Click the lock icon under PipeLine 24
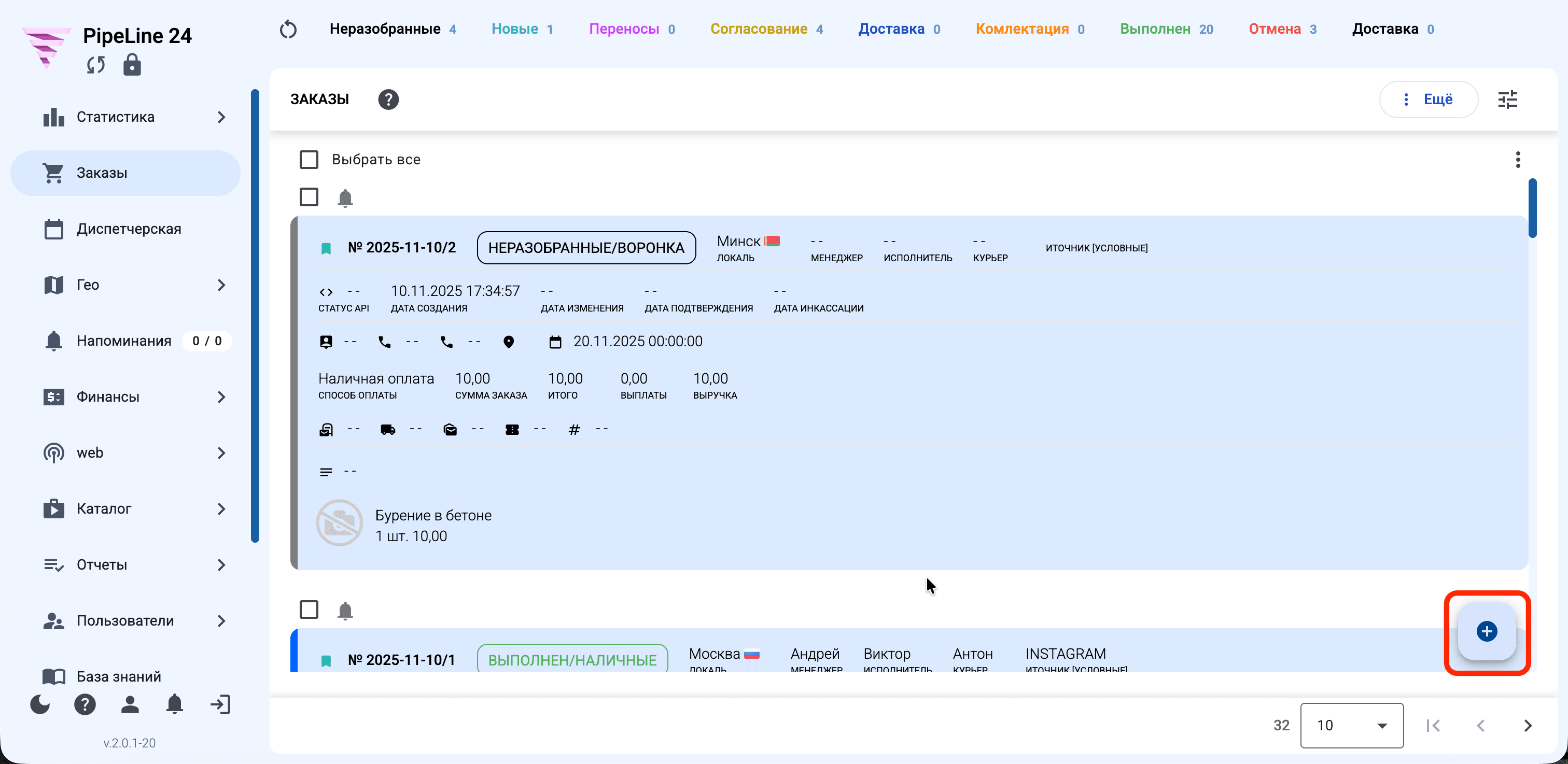This screenshot has height=764, width=1568. (132, 65)
